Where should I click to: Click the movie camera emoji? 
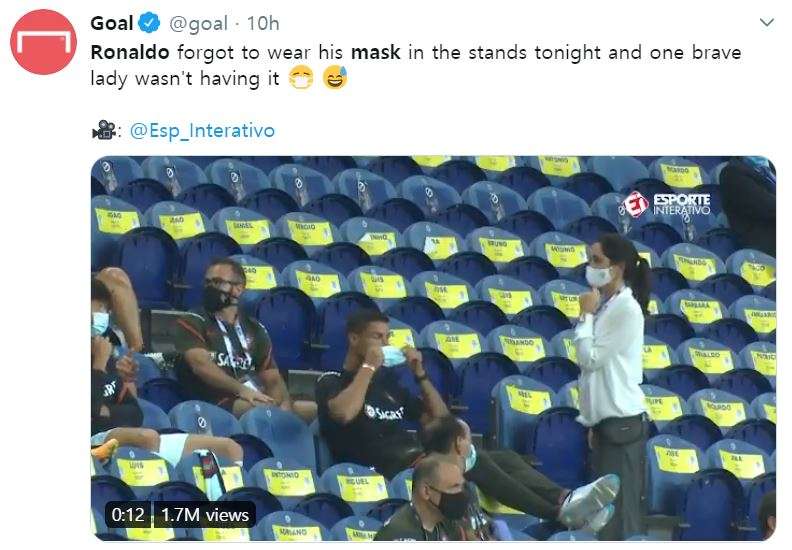[x=102, y=130]
